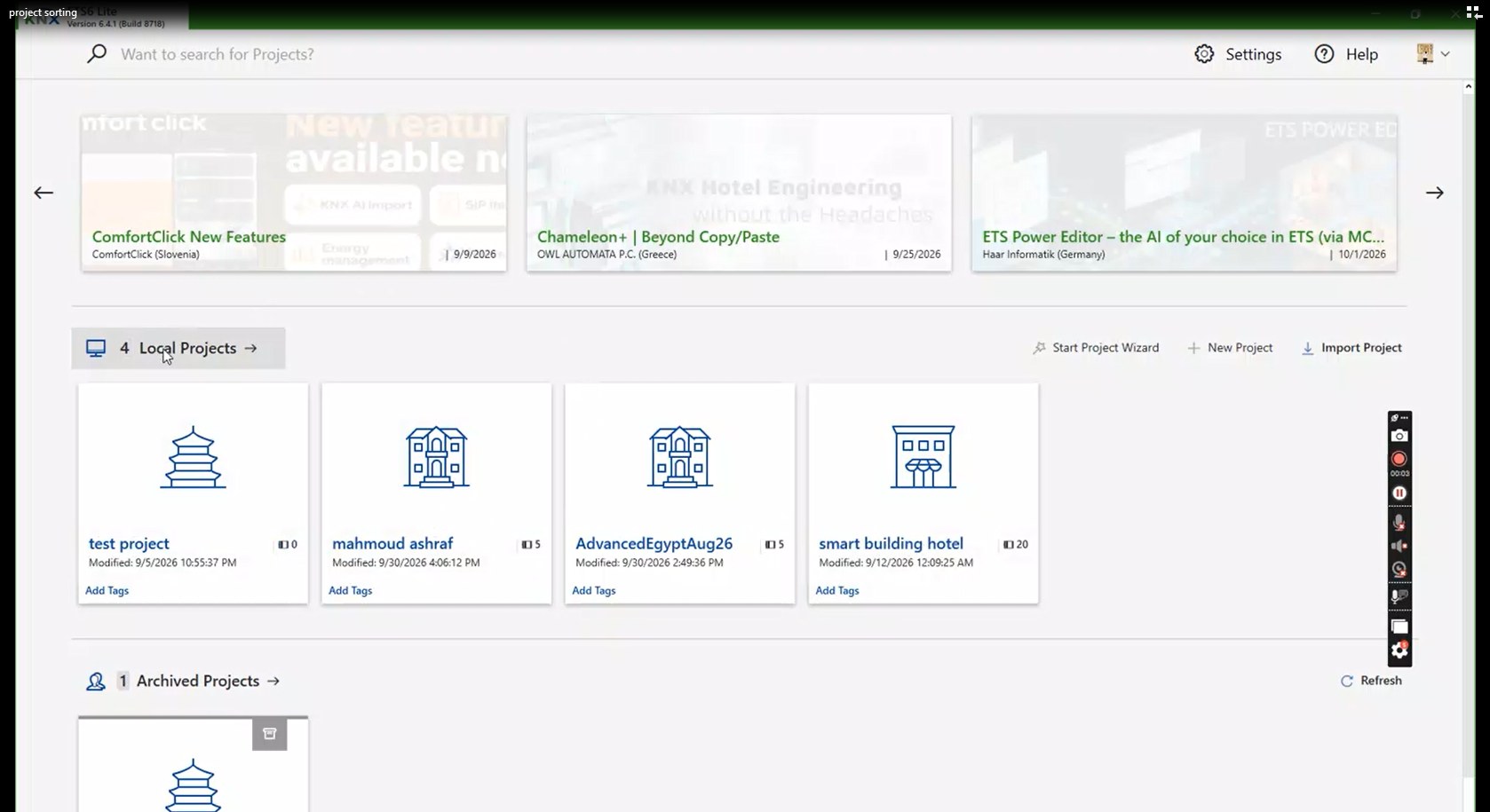
Task: Click the recorder overlapping windows icon
Action: click(1399, 627)
